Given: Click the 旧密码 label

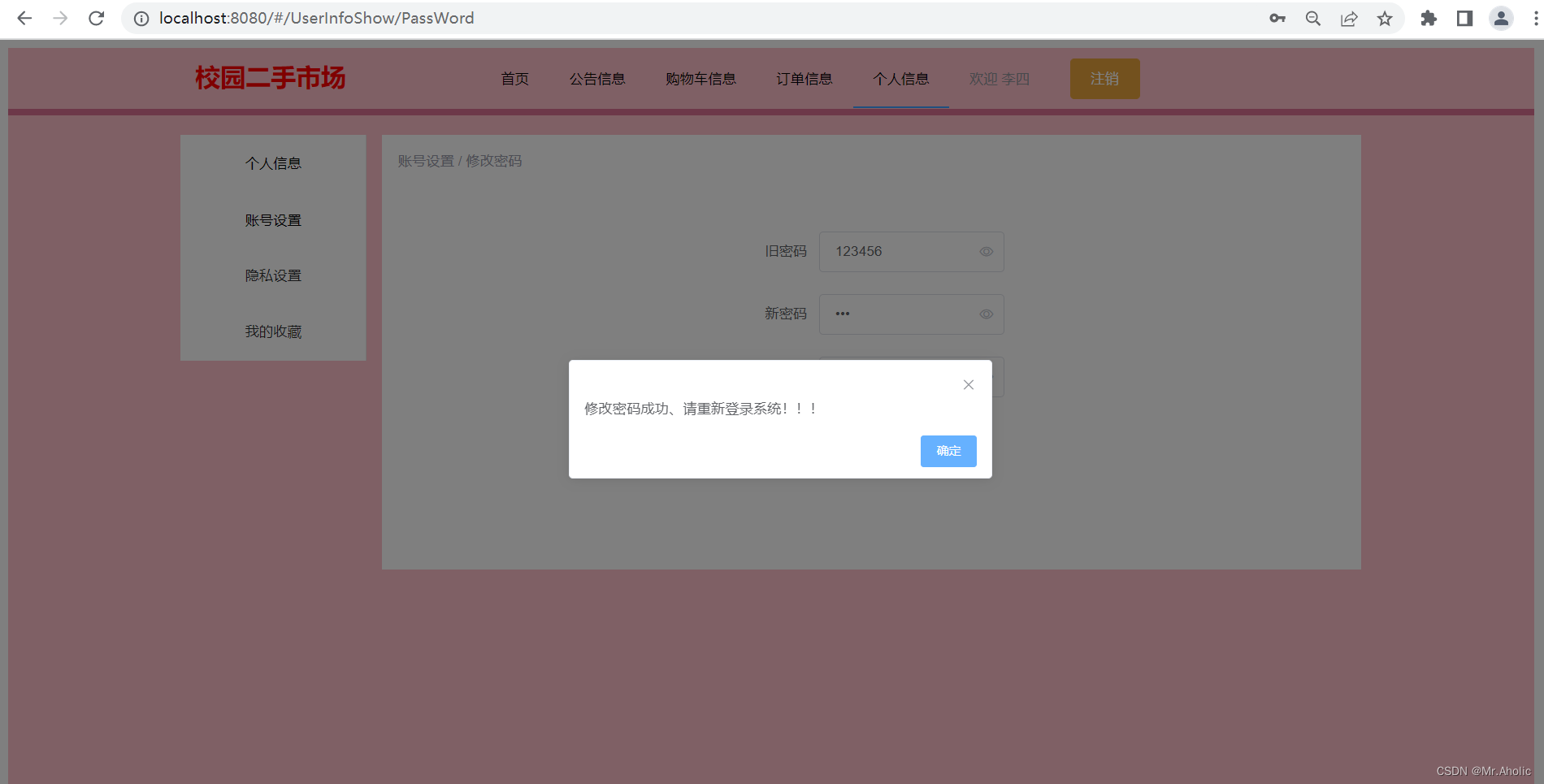Looking at the screenshot, I should (x=786, y=252).
